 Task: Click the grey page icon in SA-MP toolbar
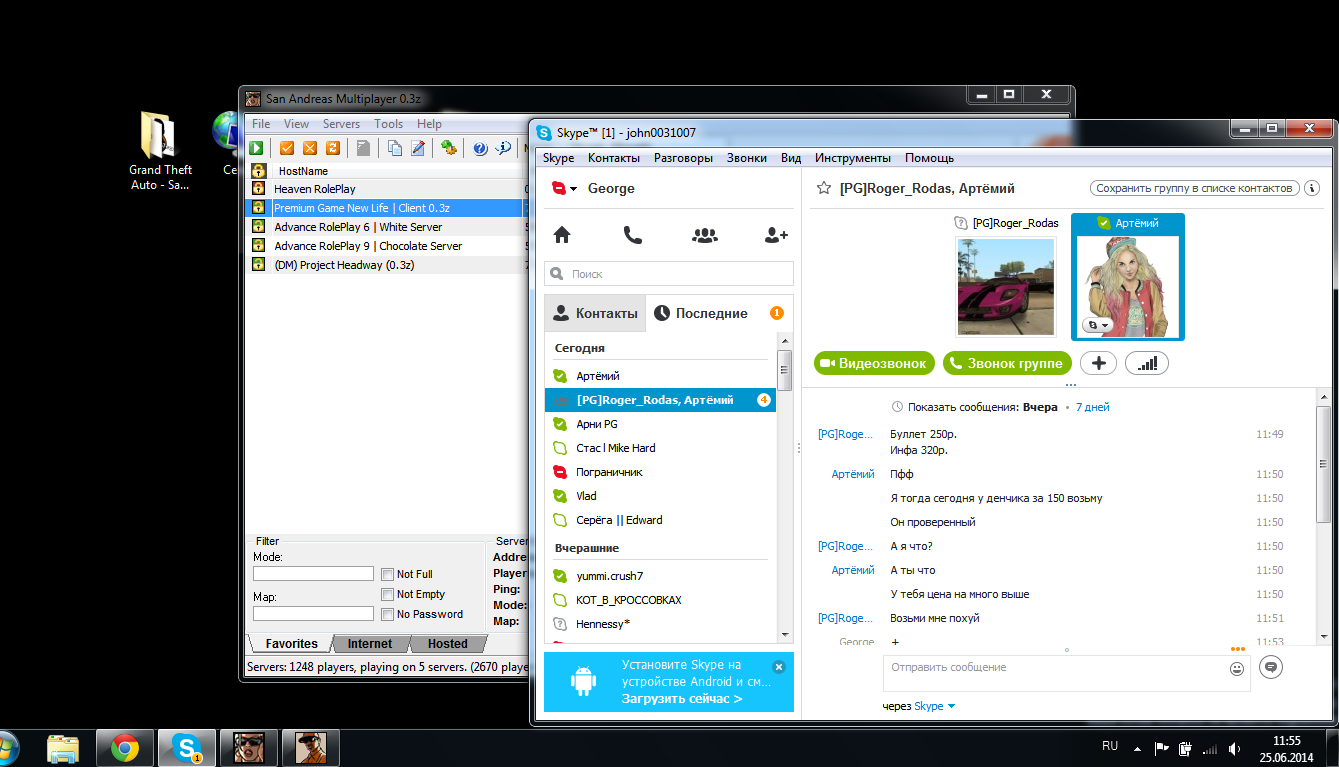(363, 148)
